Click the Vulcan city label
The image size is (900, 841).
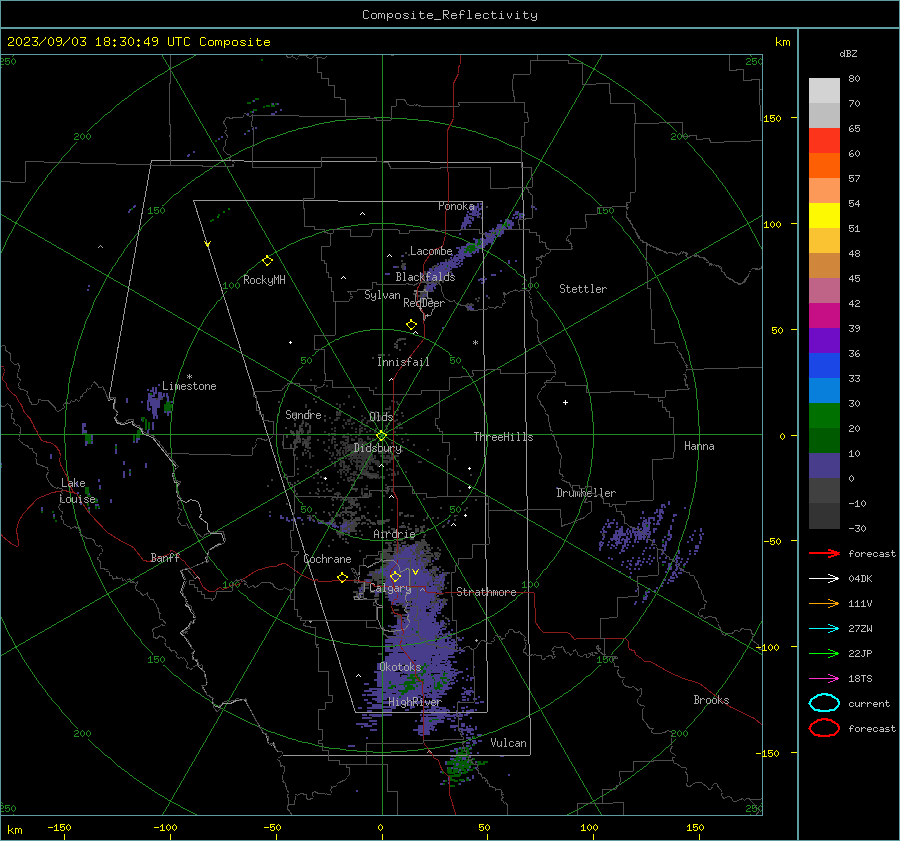(x=508, y=743)
